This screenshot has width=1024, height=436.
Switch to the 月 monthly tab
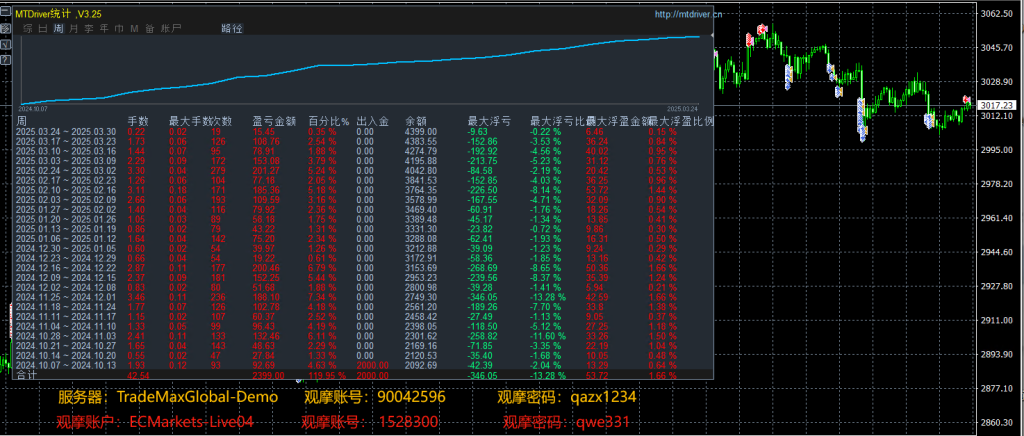tap(74, 29)
